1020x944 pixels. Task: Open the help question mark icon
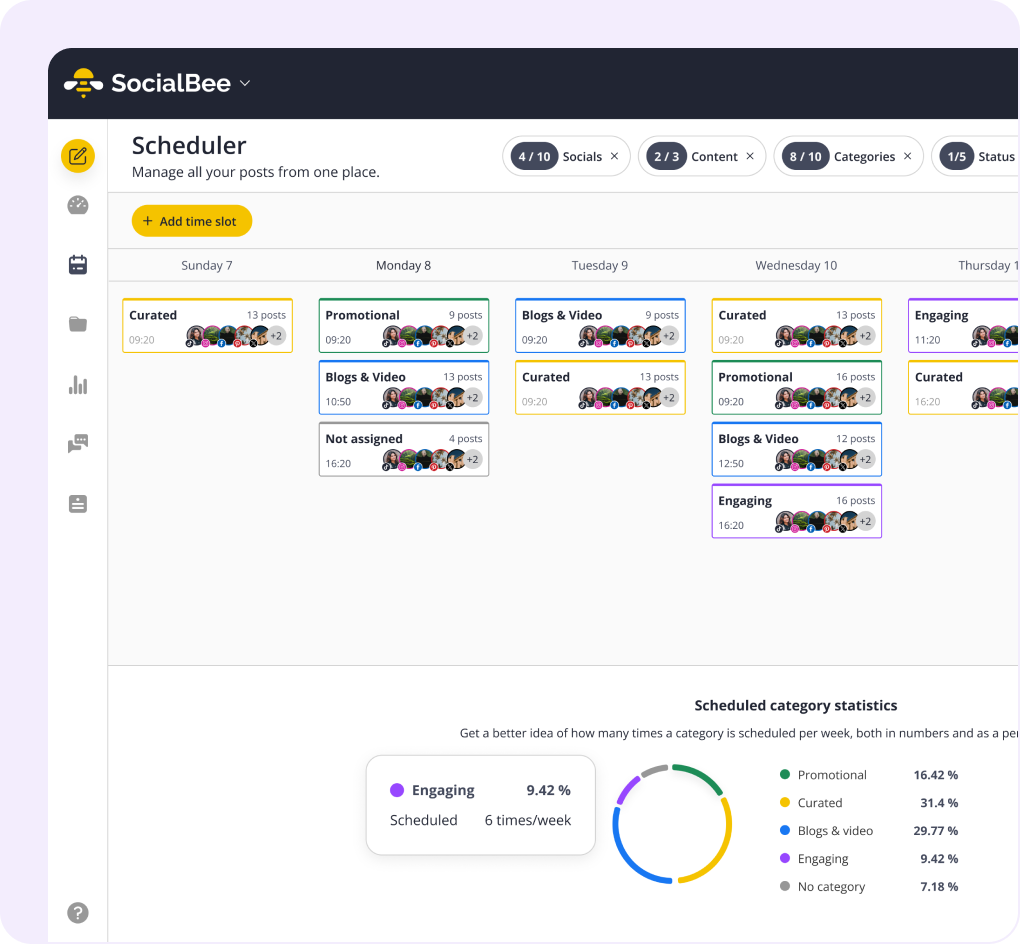77,913
